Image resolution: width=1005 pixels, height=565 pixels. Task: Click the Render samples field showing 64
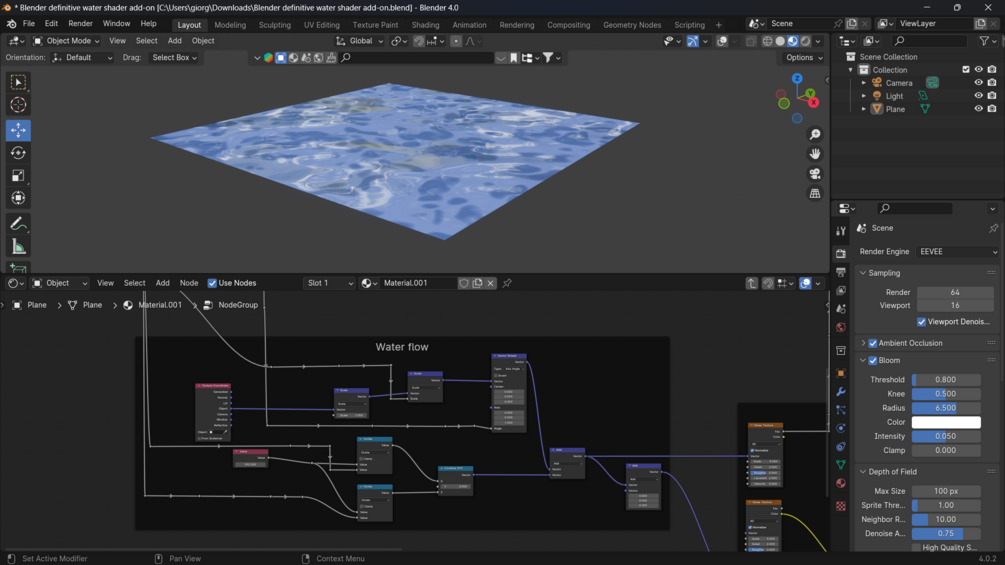(x=954, y=292)
